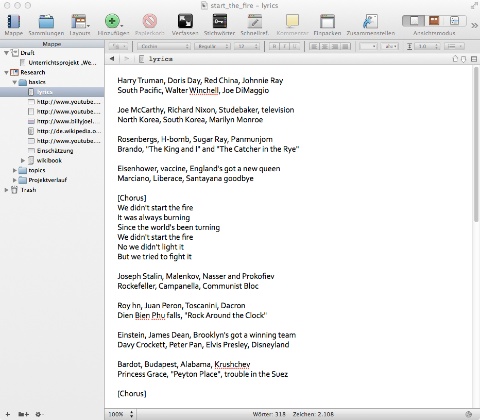Select the Draft folder row
Image resolution: width=480 pixels, height=420 pixels.
tap(52, 53)
